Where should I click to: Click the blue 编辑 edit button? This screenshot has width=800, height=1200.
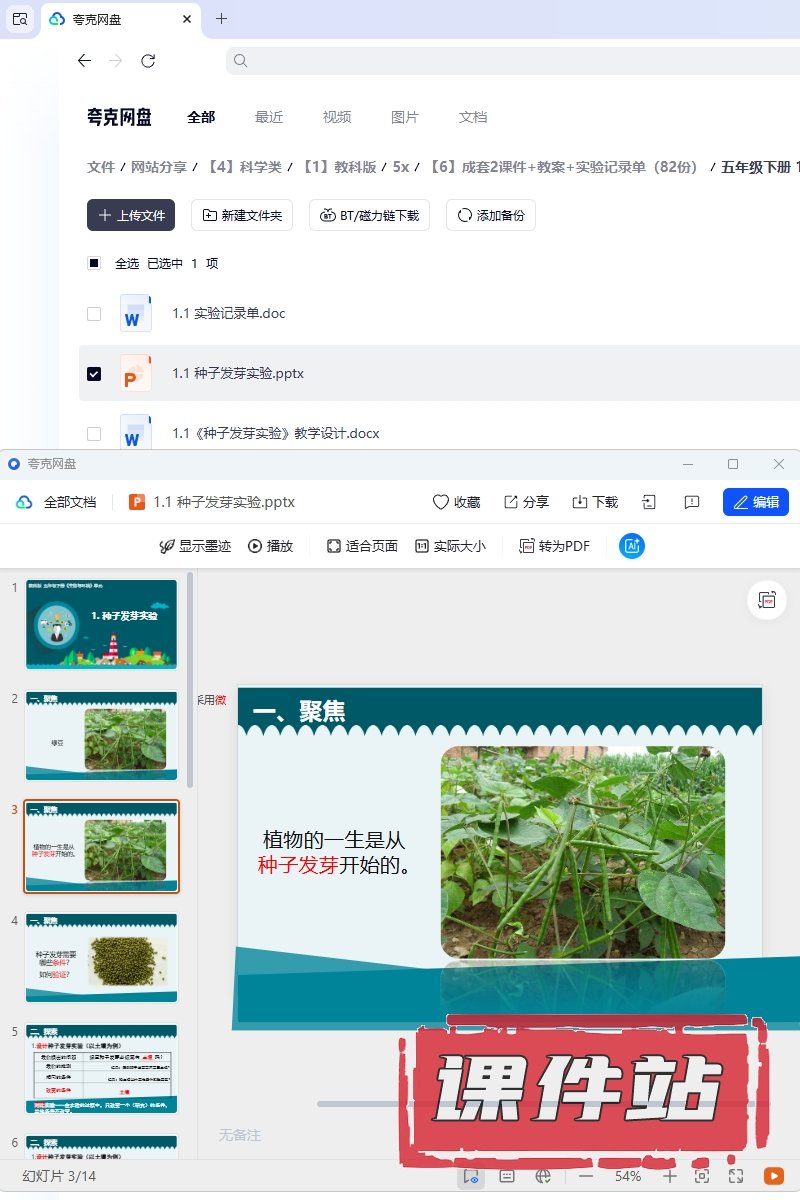[755, 502]
